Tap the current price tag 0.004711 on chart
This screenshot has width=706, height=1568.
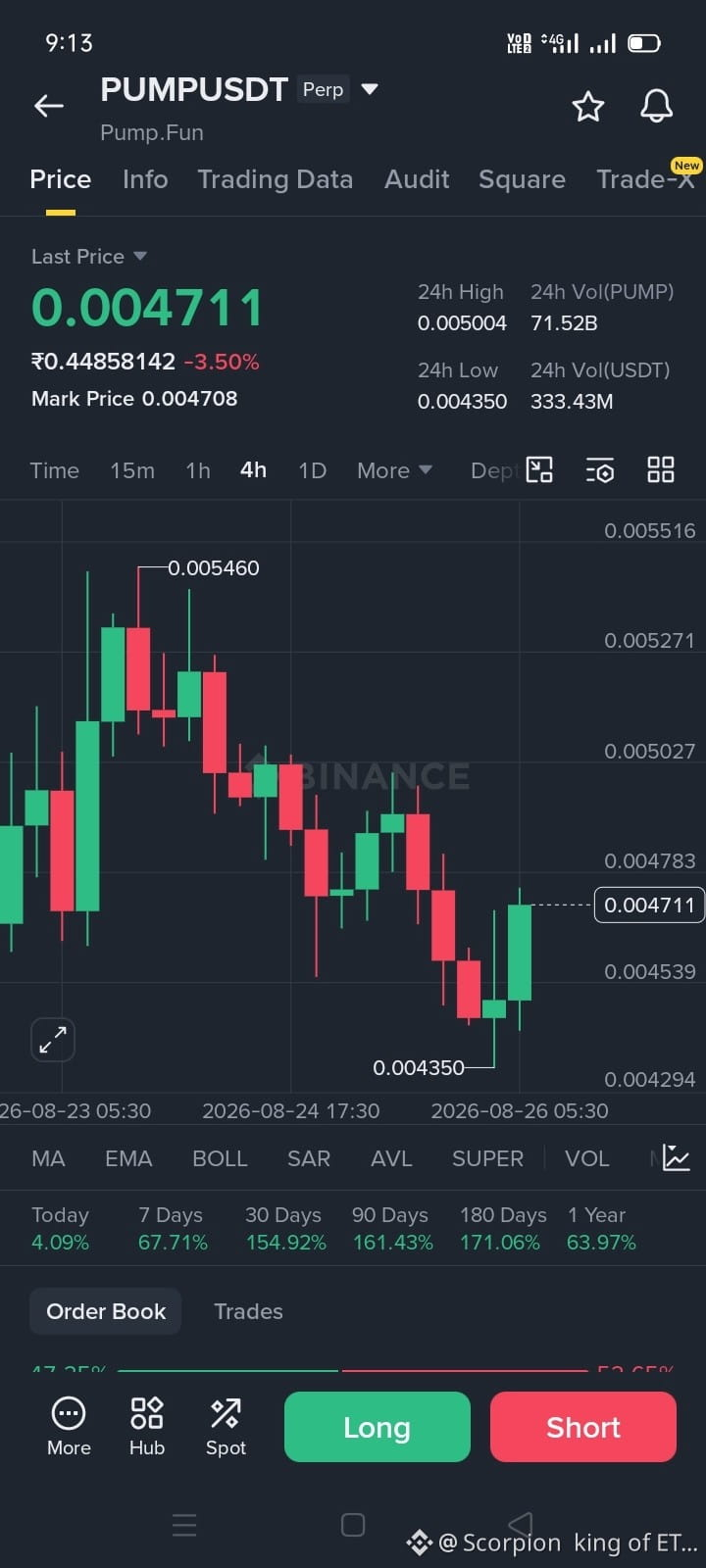coord(649,905)
